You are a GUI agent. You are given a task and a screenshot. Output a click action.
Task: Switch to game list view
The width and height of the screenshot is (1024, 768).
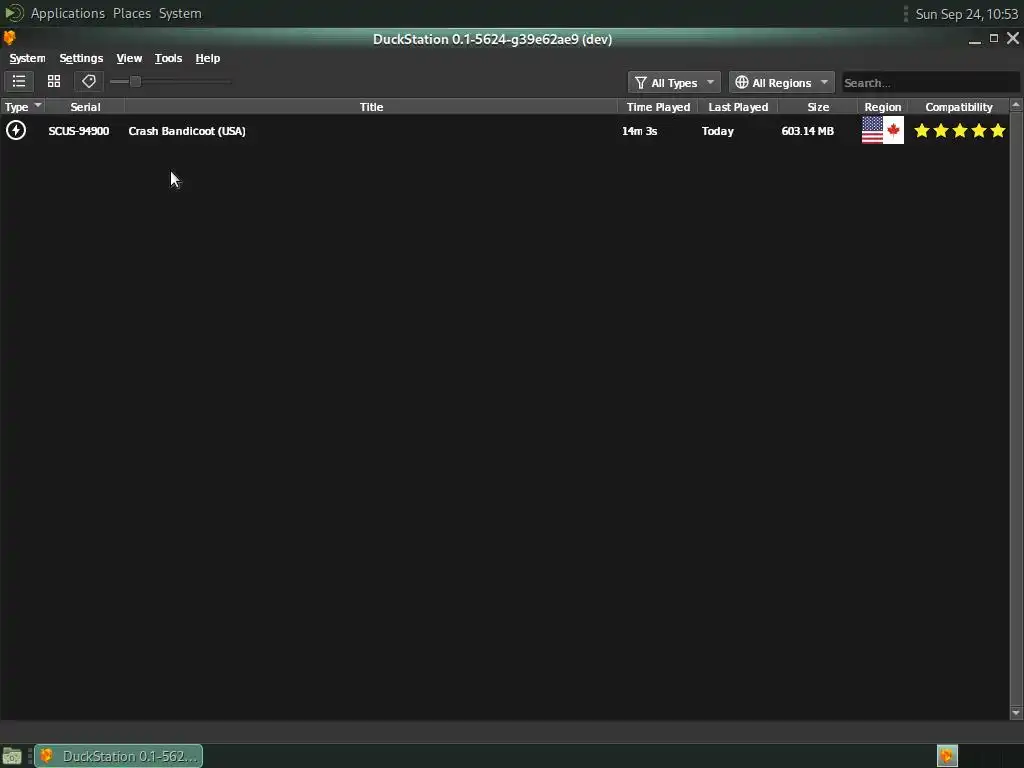[19, 82]
